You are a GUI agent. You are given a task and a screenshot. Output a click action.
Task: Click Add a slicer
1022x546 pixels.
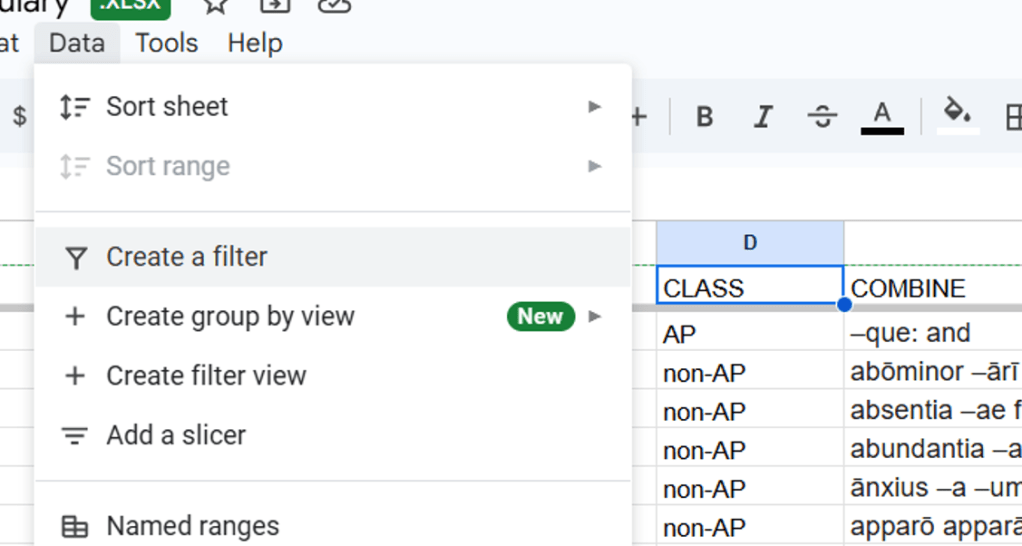coord(175,435)
